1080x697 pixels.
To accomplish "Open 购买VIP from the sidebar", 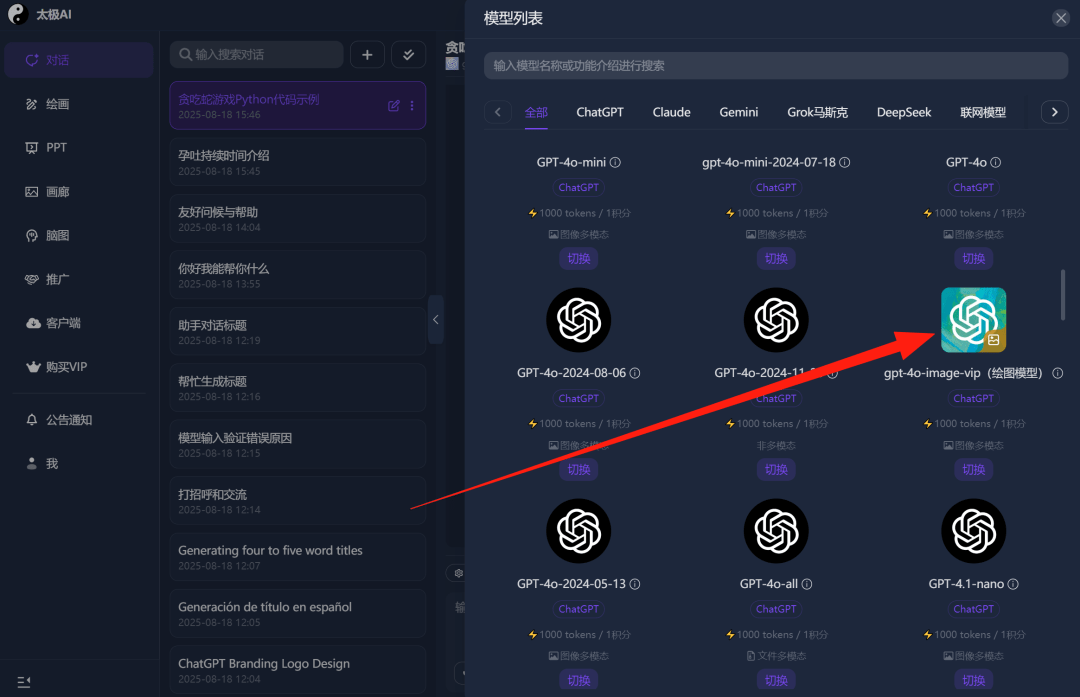I will (x=66, y=367).
